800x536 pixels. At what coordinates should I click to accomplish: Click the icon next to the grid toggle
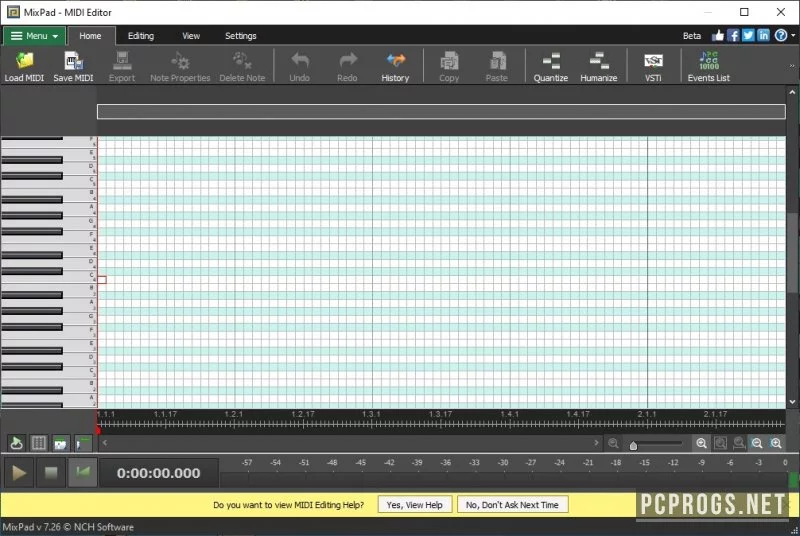tap(60, 443)
